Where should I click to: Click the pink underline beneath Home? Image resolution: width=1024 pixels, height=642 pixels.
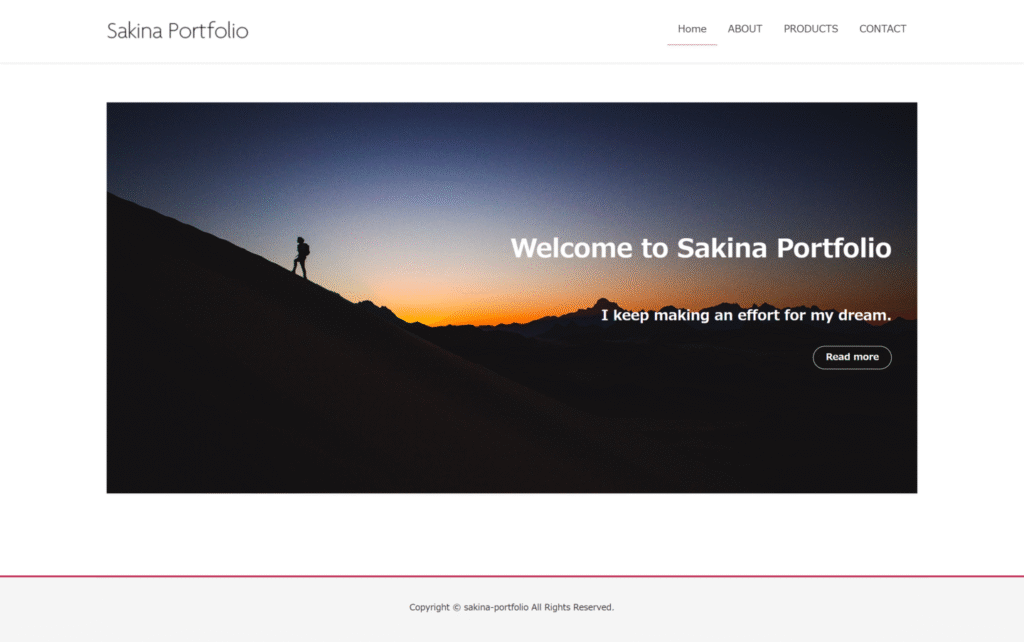(x=692, y=44)
